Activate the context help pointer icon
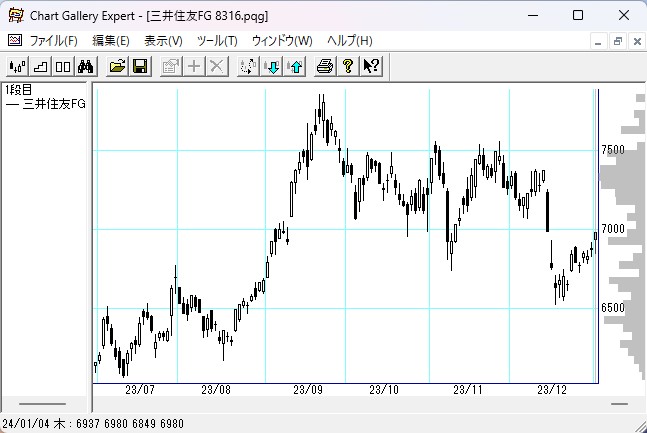This screenshot has width=647, height=433. click(x=371, y=67)
